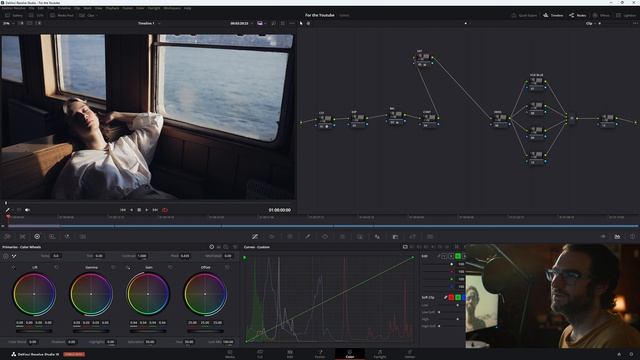Open the Playback menu
The height and width of the screenshot is (360, 640).
coord(112,8)
